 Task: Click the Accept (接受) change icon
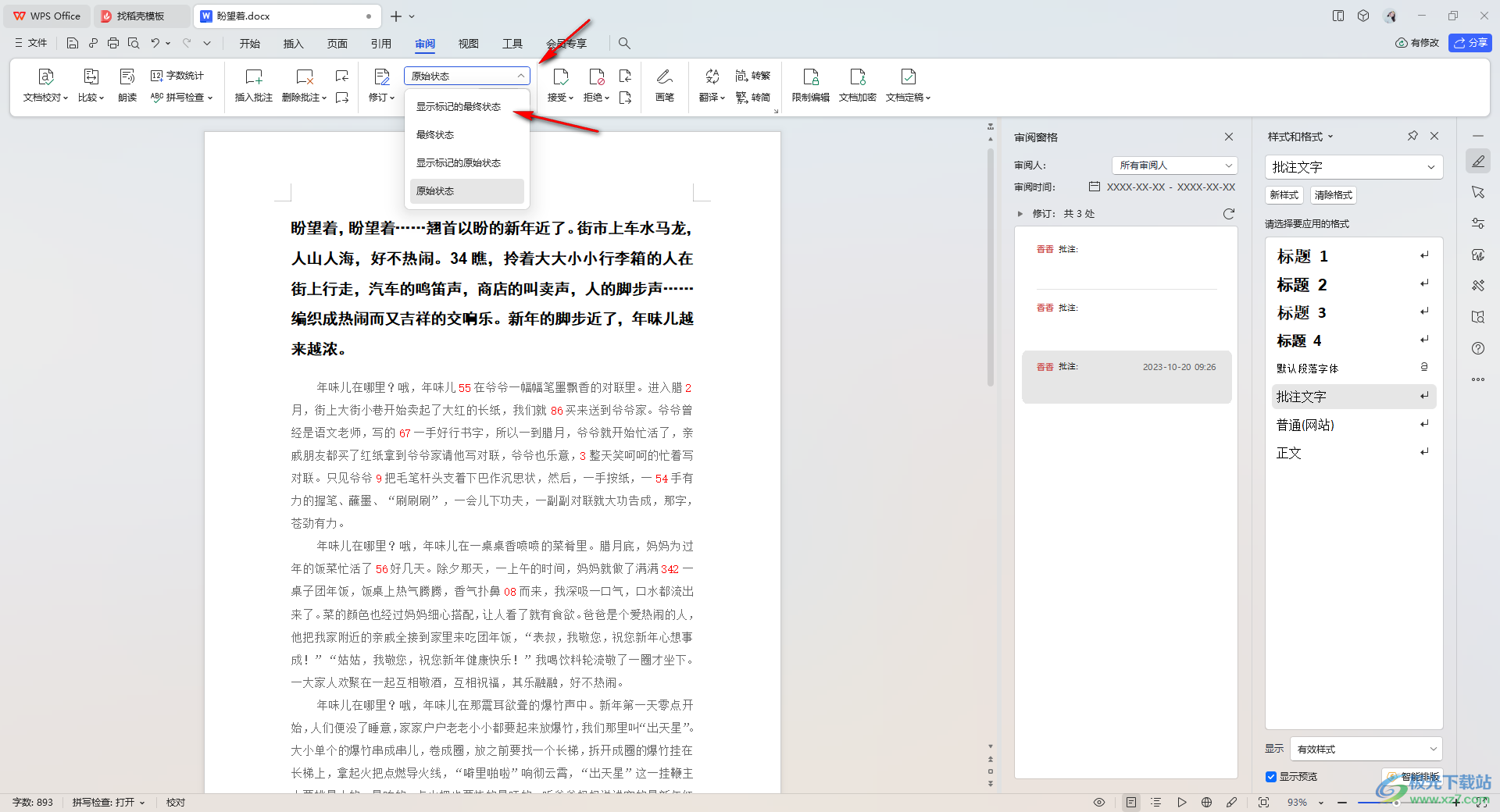(x=560, y=77)
